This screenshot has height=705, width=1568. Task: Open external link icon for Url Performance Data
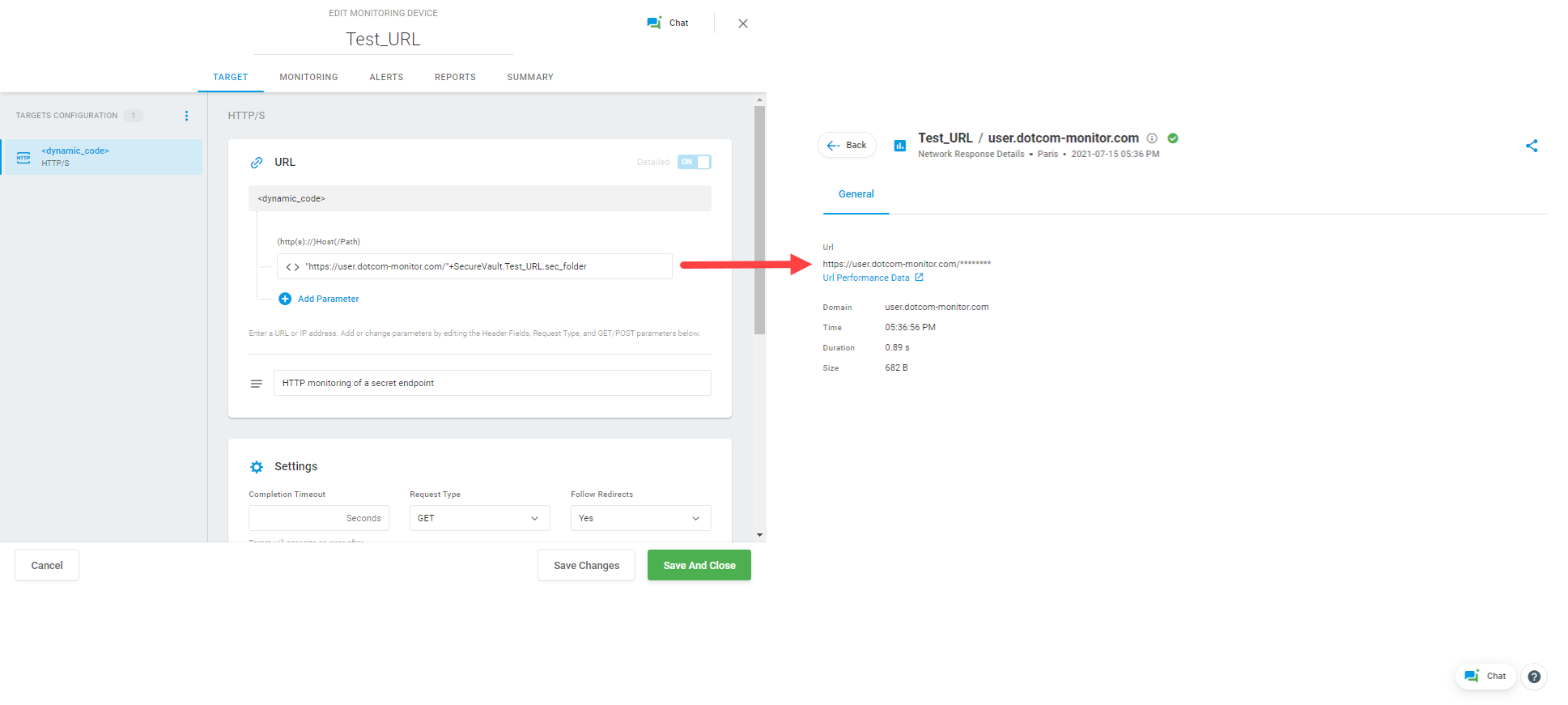click(919, 278)
